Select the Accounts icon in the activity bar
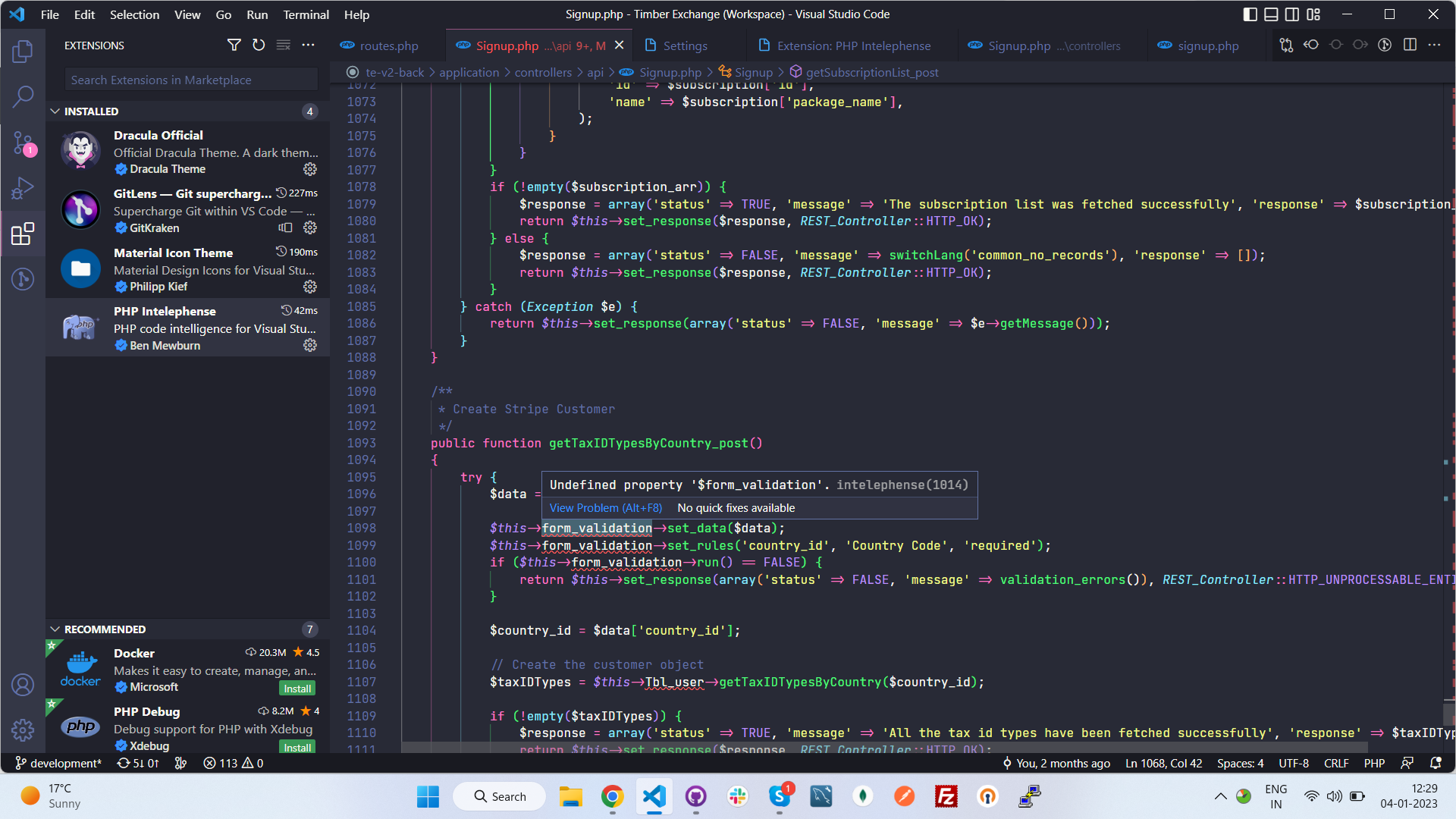This screenshot has width=1456, height=819. (x=23, y=685)
